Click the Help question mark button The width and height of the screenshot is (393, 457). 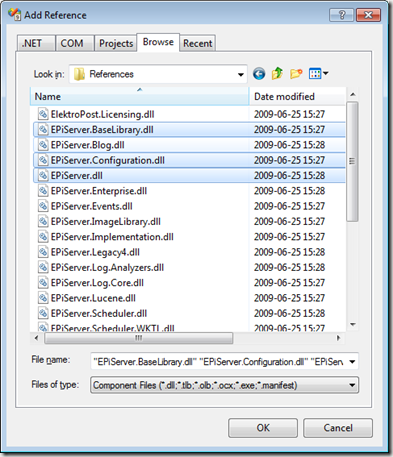click(341, 15)
